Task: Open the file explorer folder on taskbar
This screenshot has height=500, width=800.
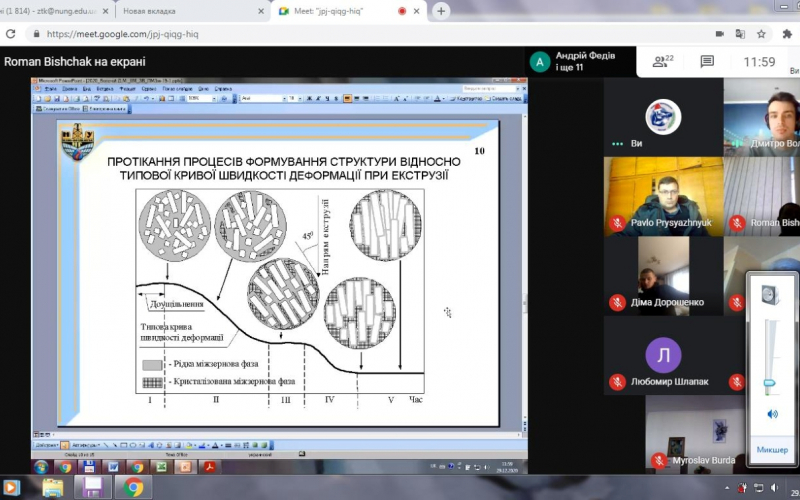Action: 52,487
